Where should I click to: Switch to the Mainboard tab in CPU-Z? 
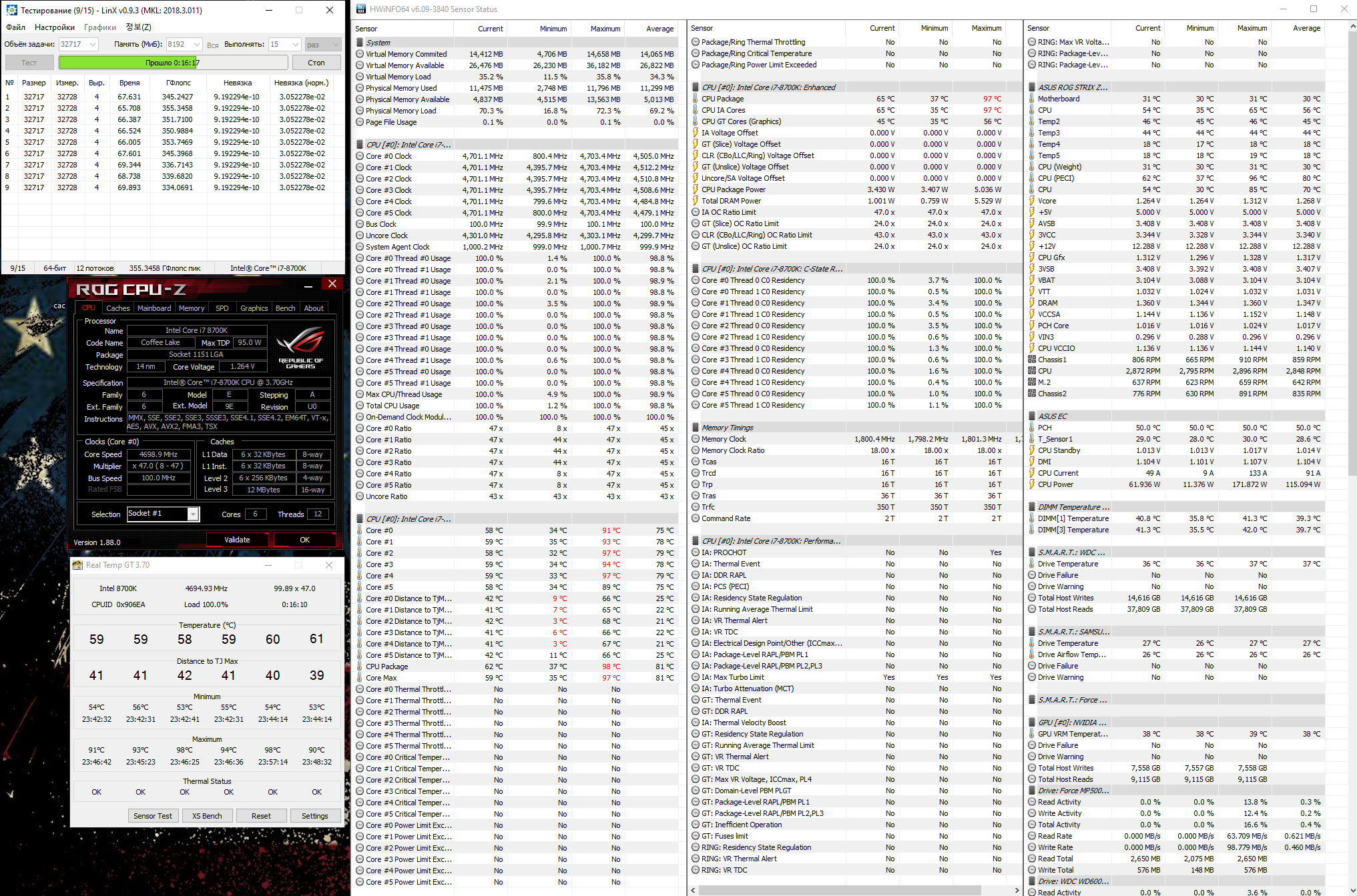[154, 308]
